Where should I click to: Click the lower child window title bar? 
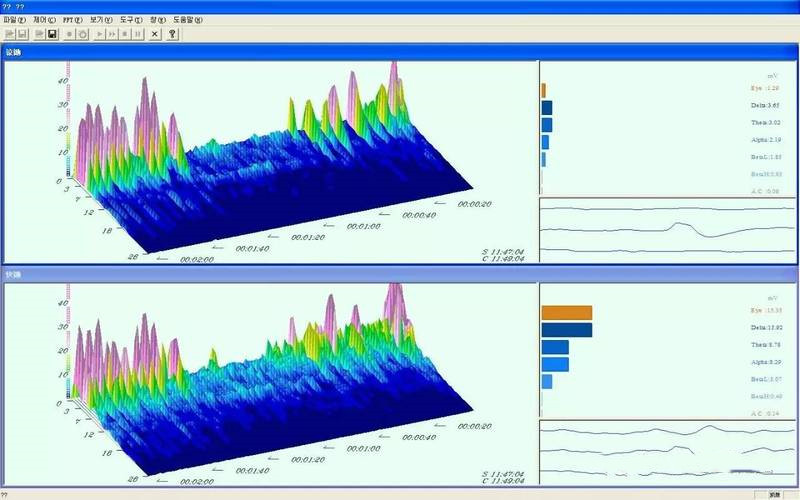[x=399, y=274]
